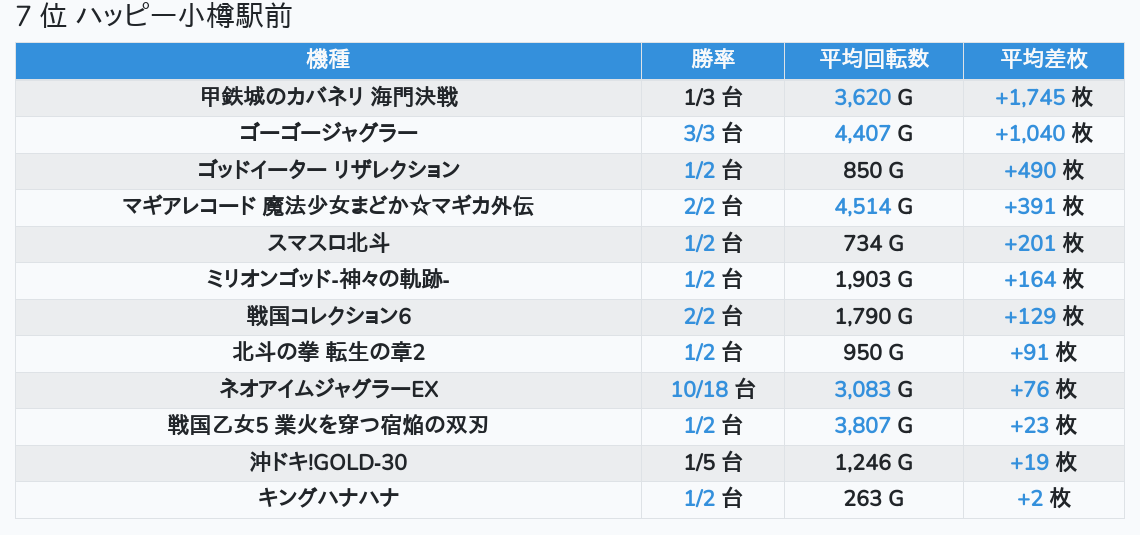This screenshot has height=535, width=1140.
Task: Click the 機種 column header
Action: [328, 60]
